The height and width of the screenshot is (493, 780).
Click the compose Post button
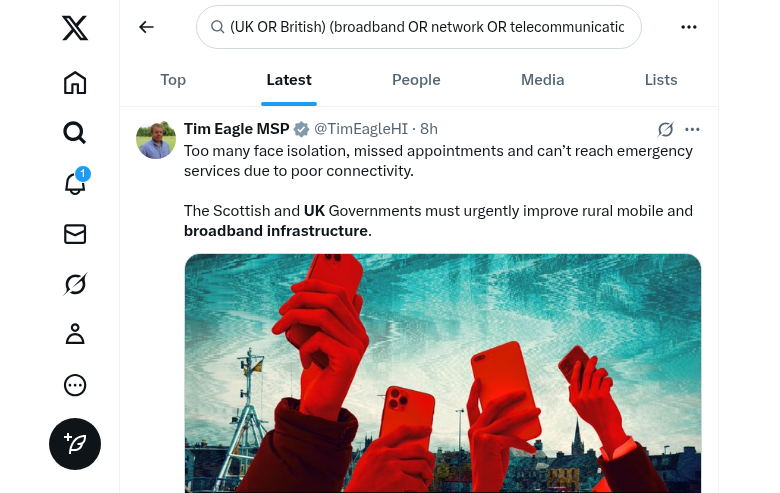pyautogui.click(x=75, y=443)
